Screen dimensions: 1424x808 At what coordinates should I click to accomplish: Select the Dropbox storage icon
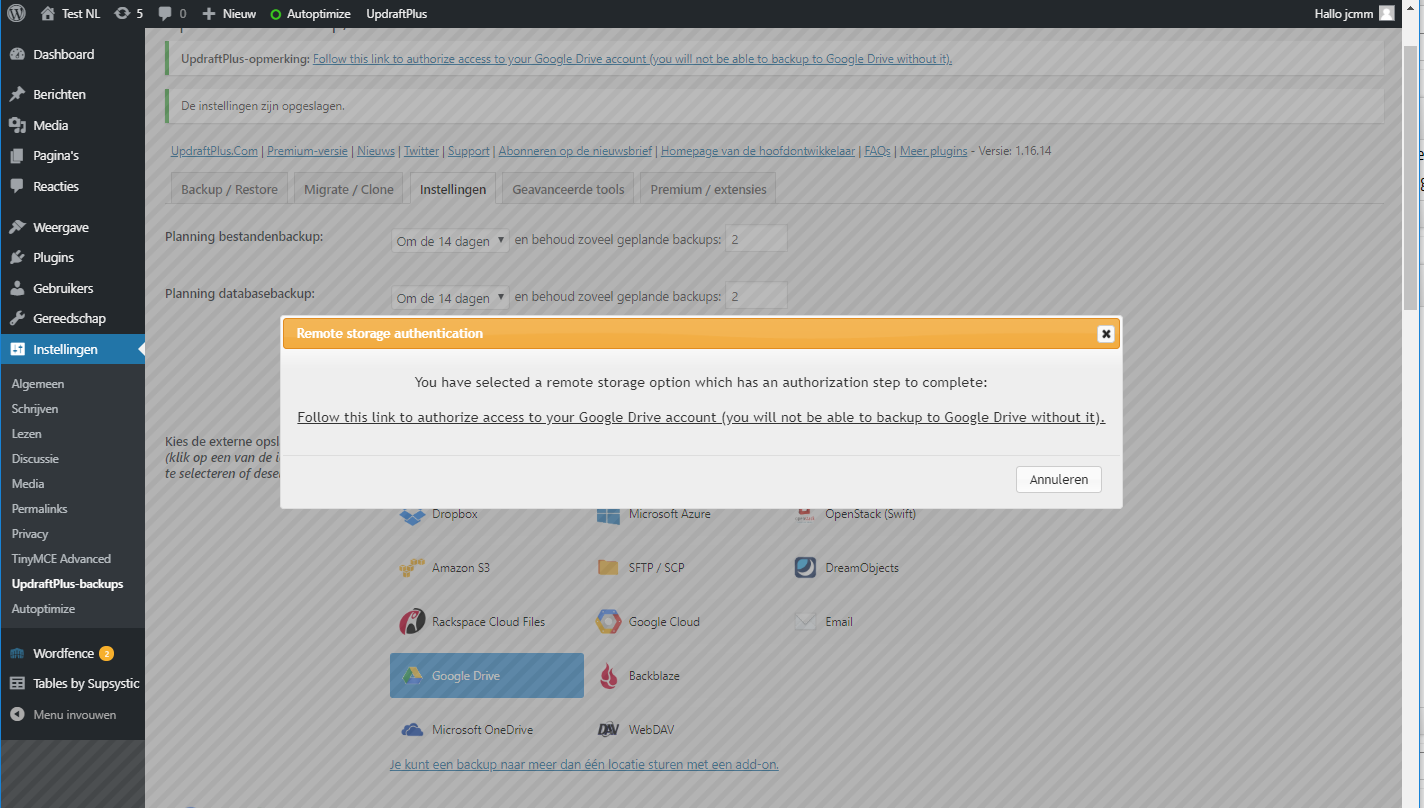pos(412,515)
